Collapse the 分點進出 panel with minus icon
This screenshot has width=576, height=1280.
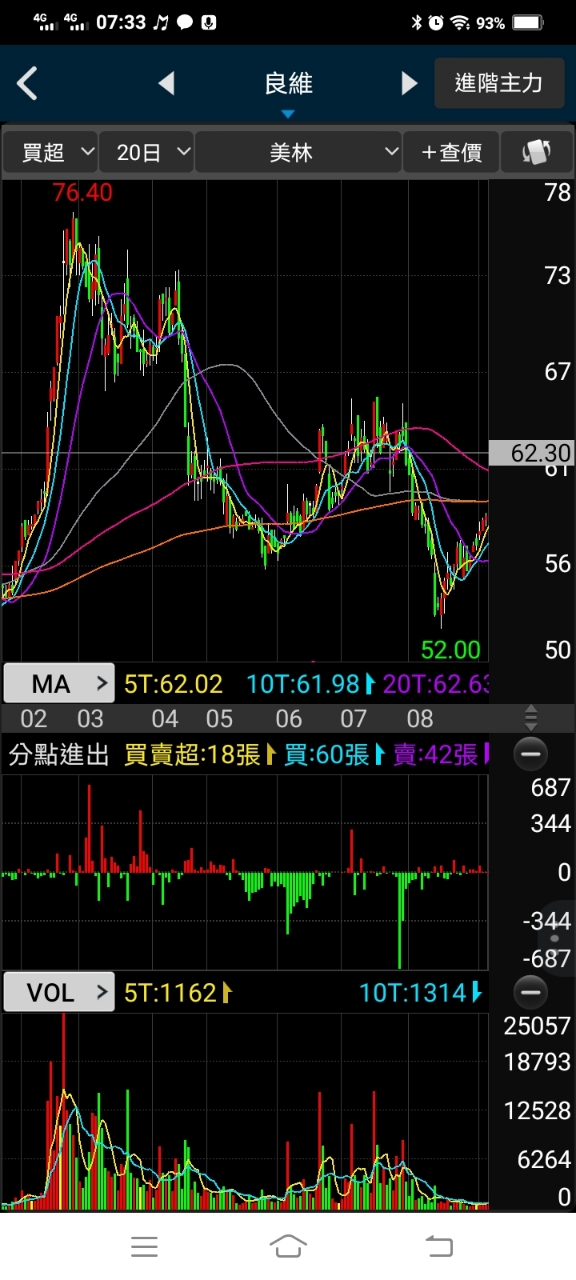(x=530, y=753)
